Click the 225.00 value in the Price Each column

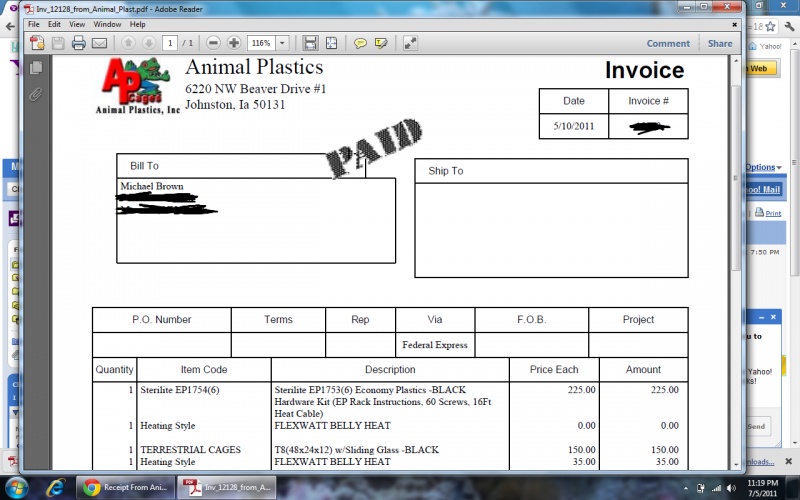(581, 390)
